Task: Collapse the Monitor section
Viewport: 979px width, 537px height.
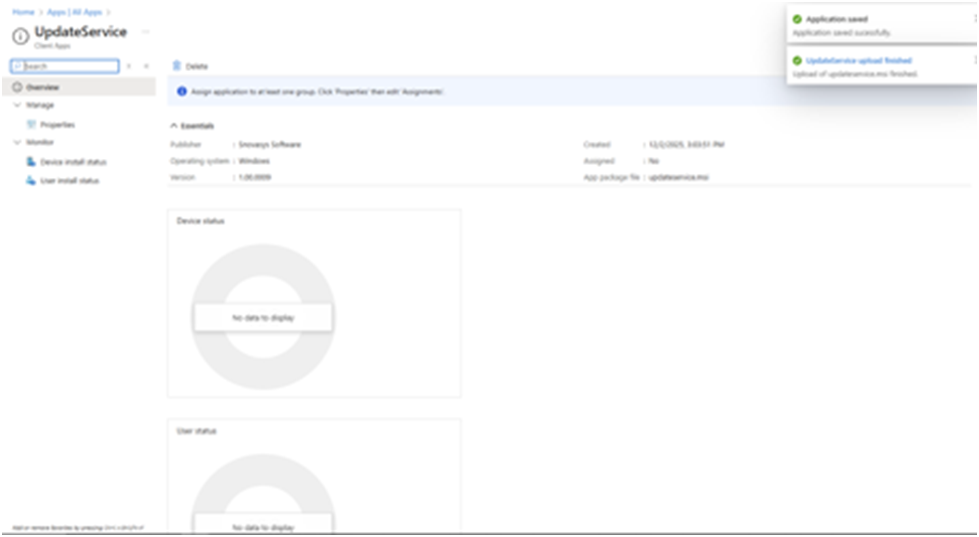Action: click(x=17, y=142)
